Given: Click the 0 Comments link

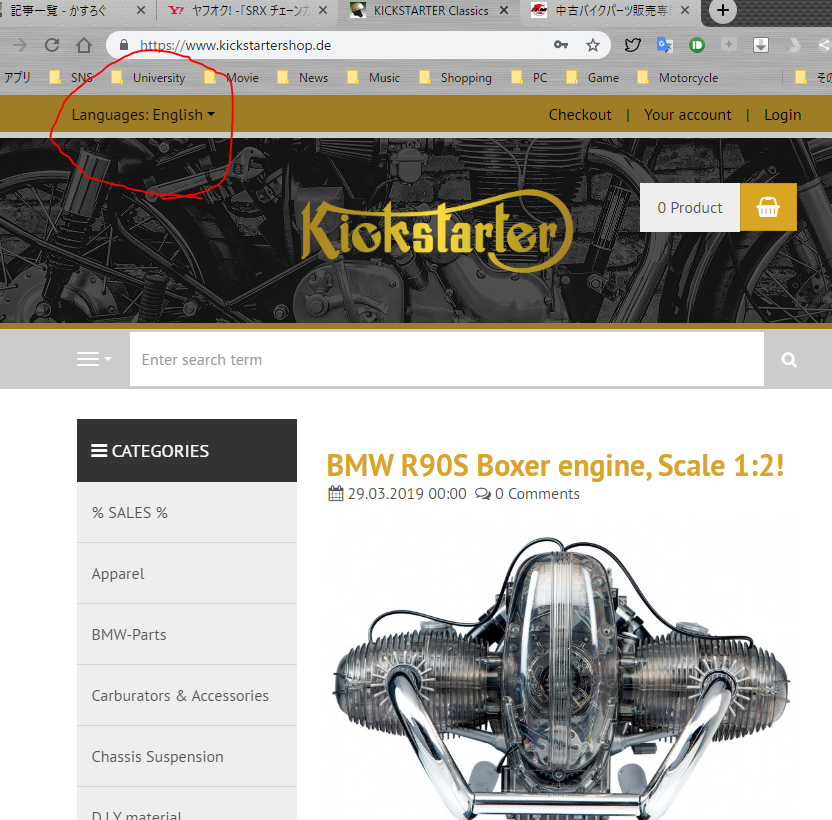Looking at the screenshot, I should 527,494.
